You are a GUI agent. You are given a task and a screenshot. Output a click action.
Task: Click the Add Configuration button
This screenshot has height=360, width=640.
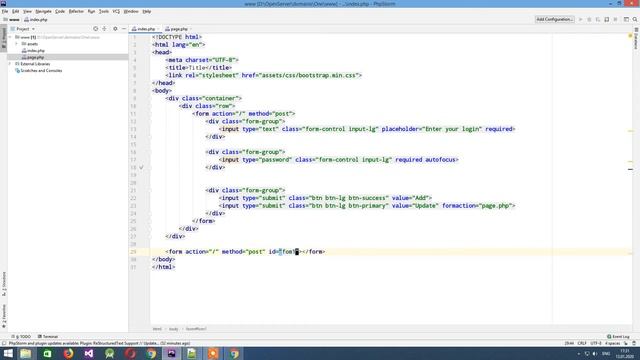(x=554, y=19)
